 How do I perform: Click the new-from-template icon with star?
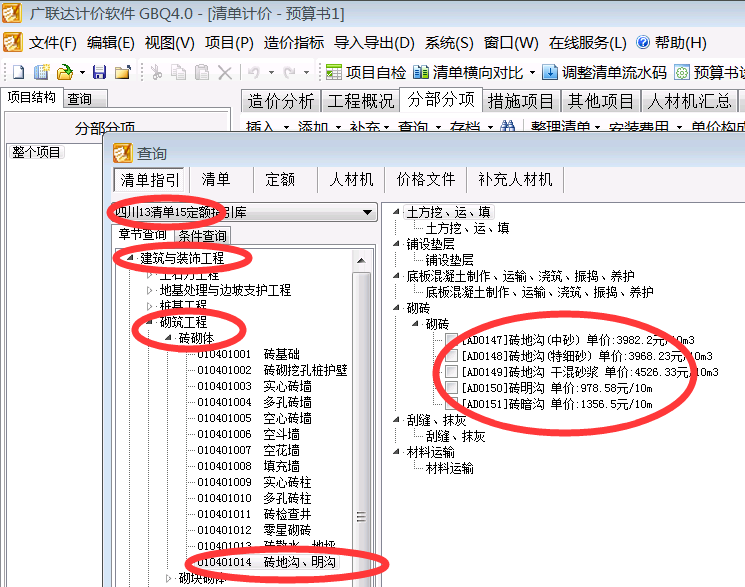click(x=41, y=72)
